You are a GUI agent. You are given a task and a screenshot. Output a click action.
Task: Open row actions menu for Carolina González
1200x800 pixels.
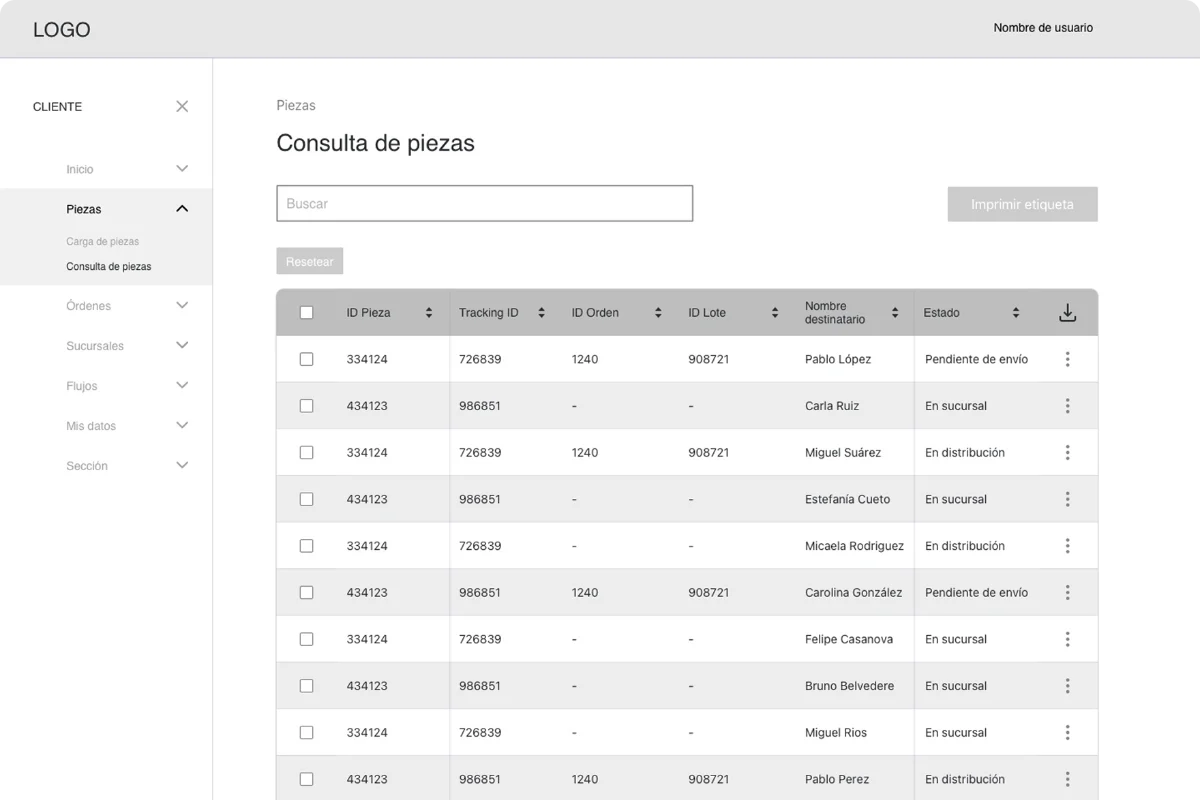point(1067,592)
